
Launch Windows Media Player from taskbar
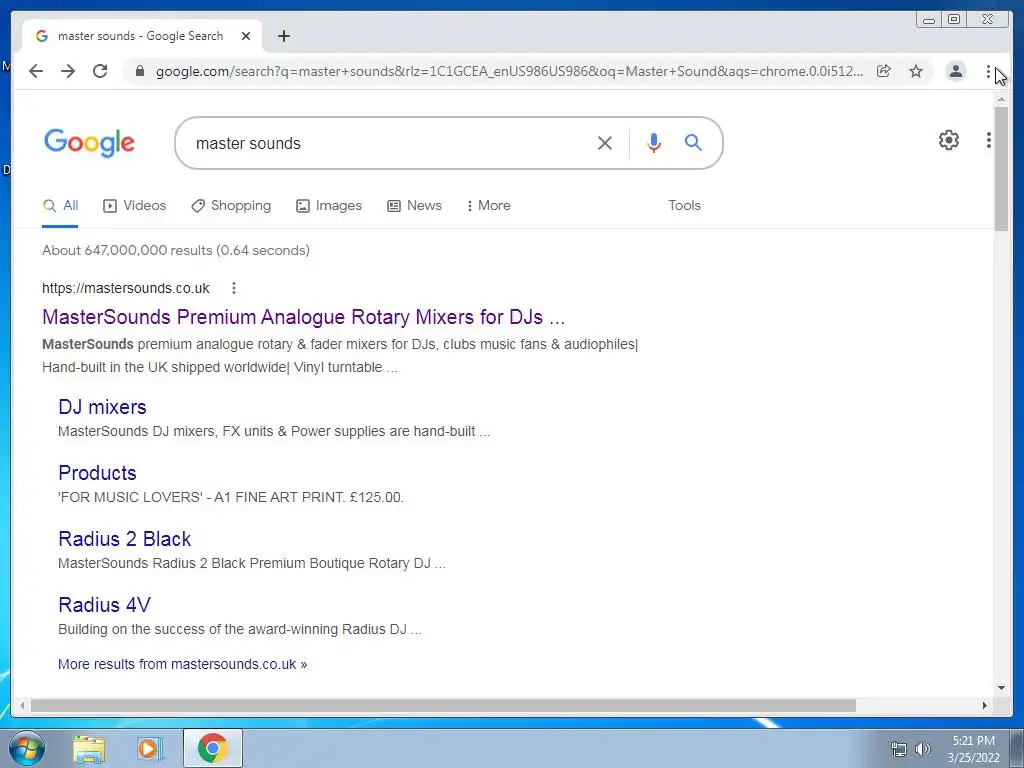pyautogui.click(x=150, y=748)
